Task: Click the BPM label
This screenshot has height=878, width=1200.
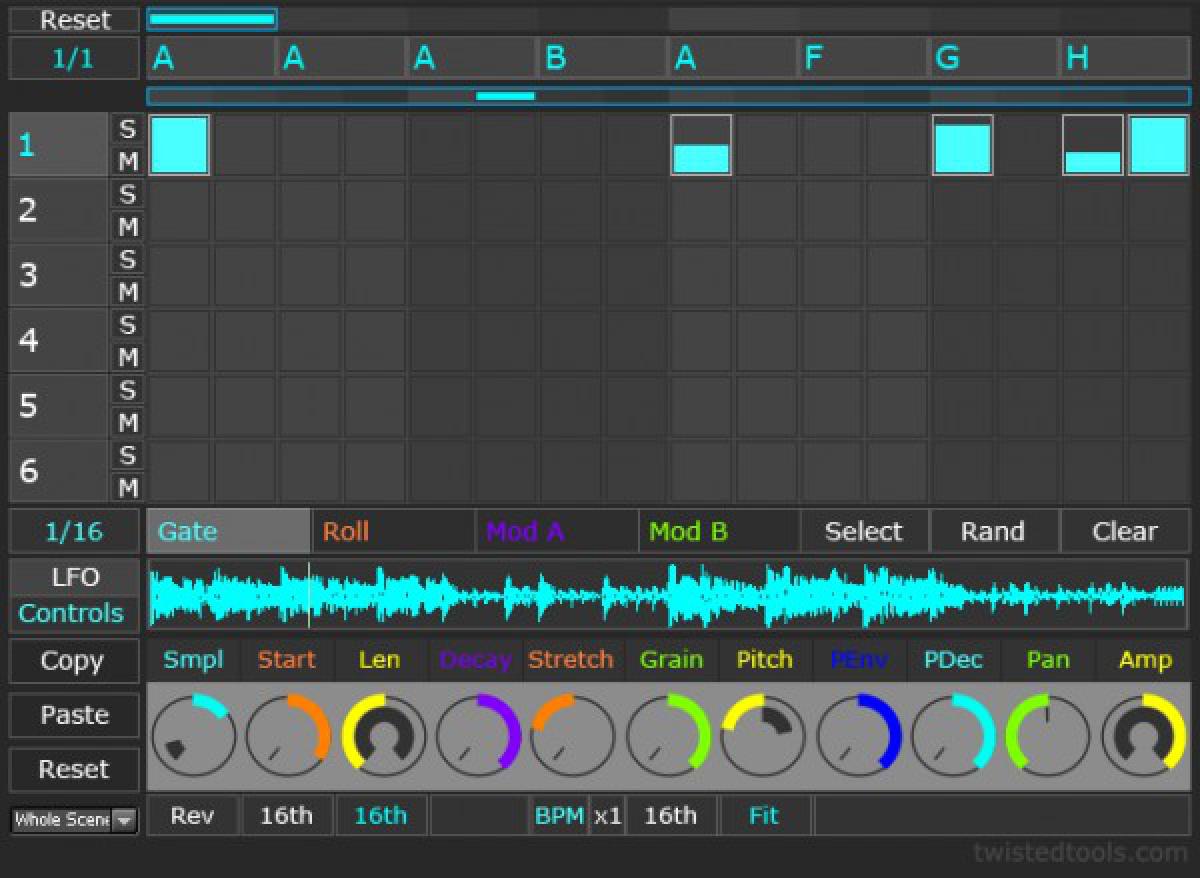Action: point(559,815)
